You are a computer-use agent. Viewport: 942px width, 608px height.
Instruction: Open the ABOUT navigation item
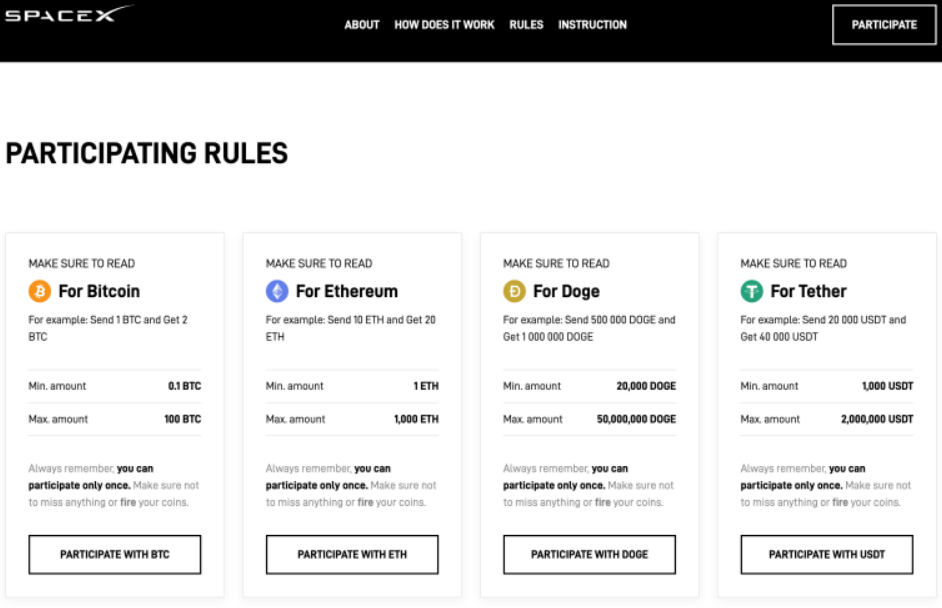pos(362,25)
